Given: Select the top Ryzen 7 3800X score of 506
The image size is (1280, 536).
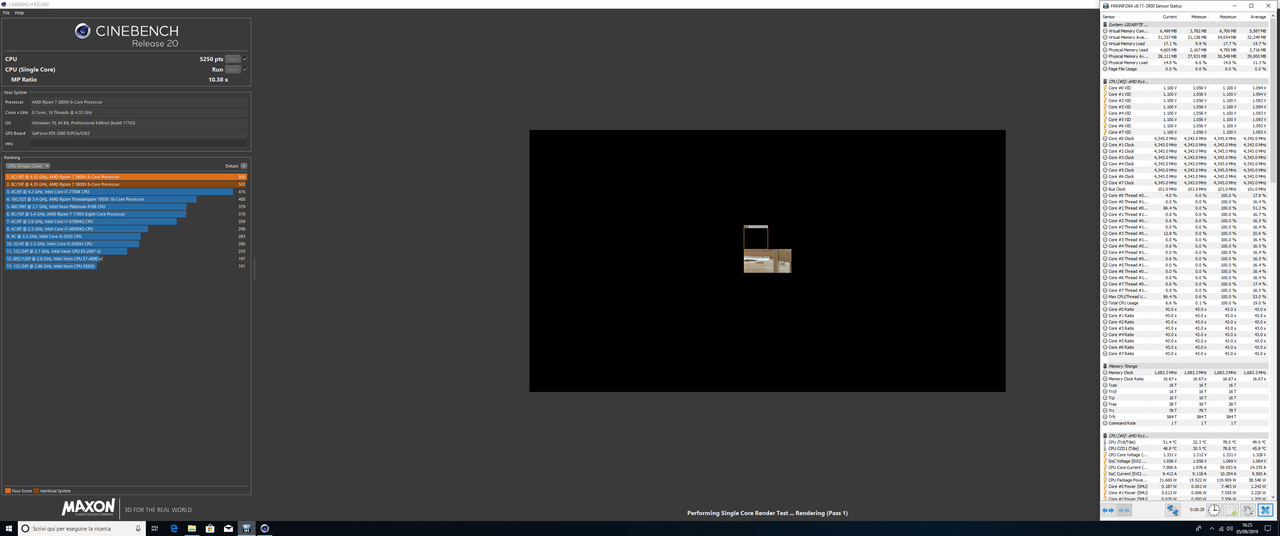Looking at the screenshot, I should click(126, 177).
